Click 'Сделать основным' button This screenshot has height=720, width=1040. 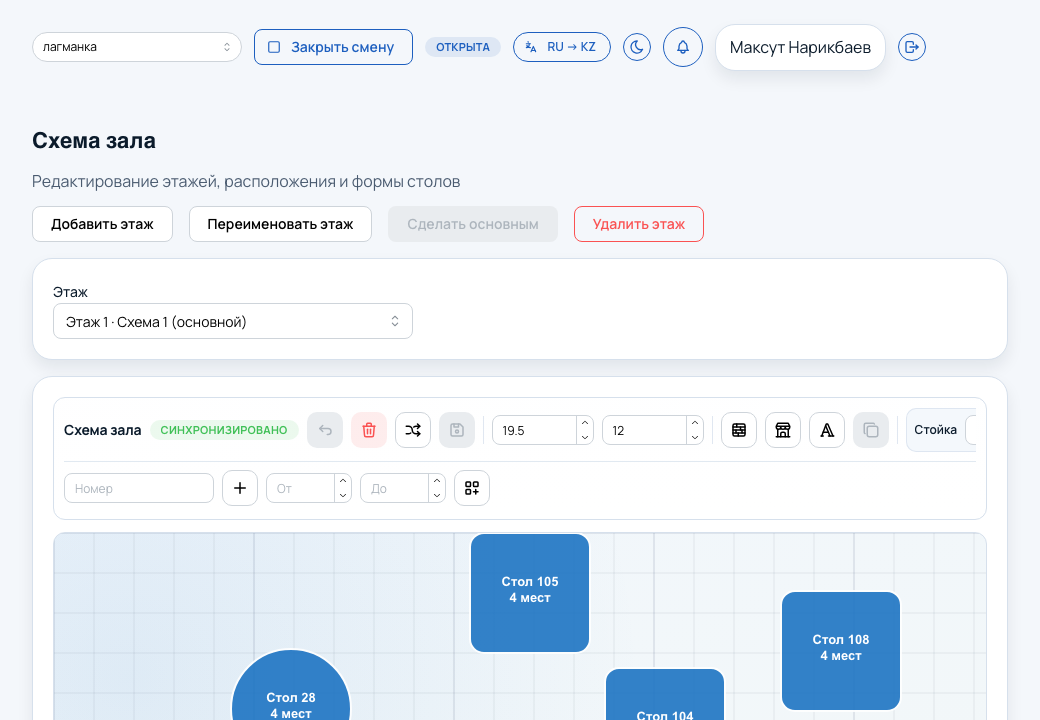473,224
